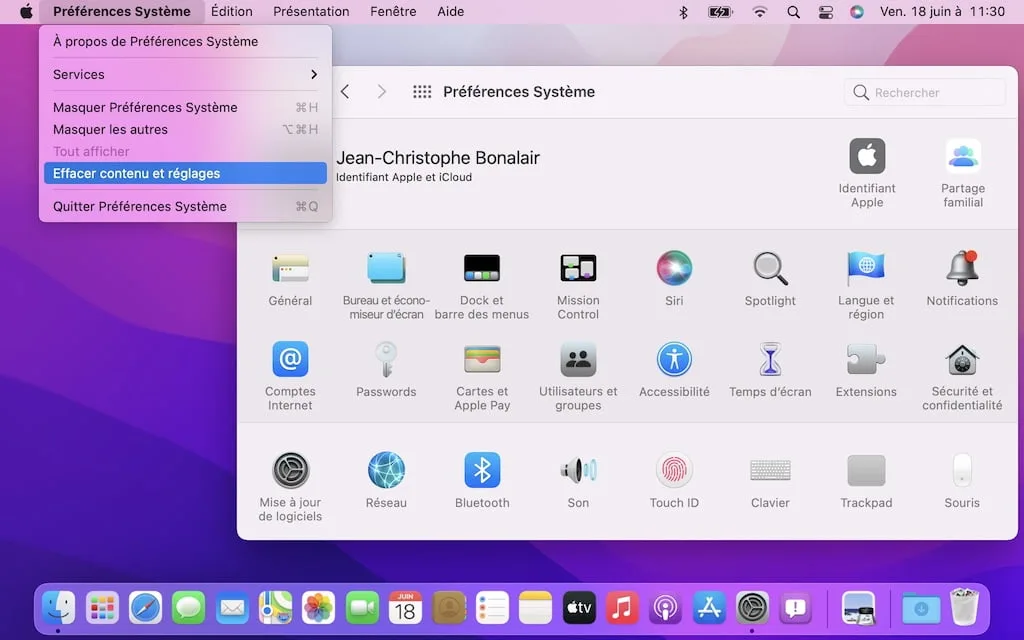Image resolution: width=1024 pixels, height=640 pixels.
Task: Click the date and time display
Action: [942, 12]
